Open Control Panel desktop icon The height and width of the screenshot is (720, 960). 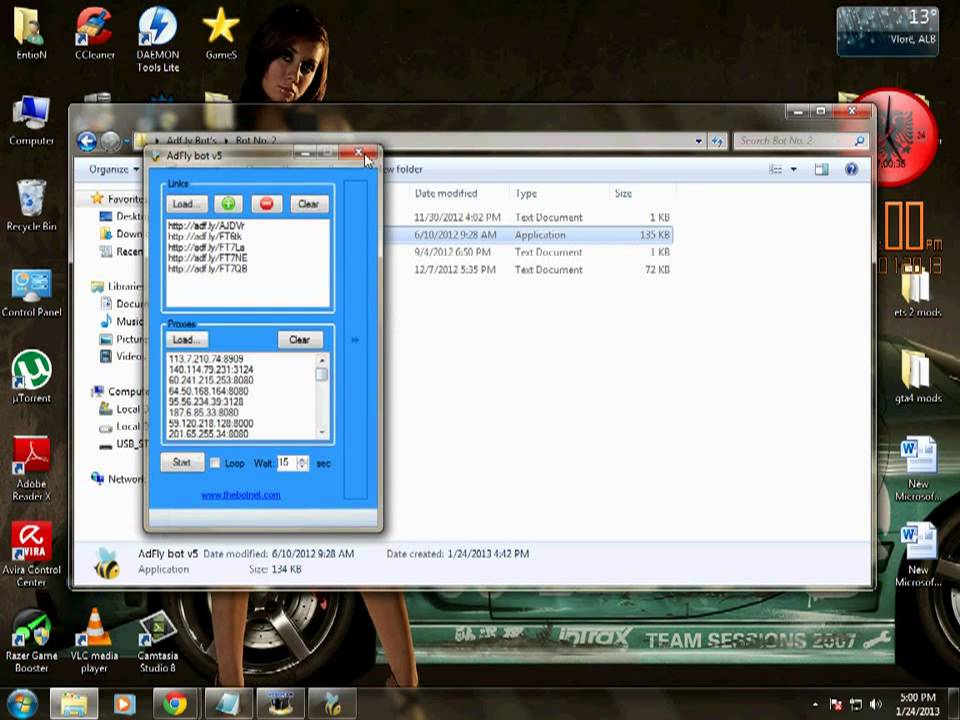click(x=31, y=291)
